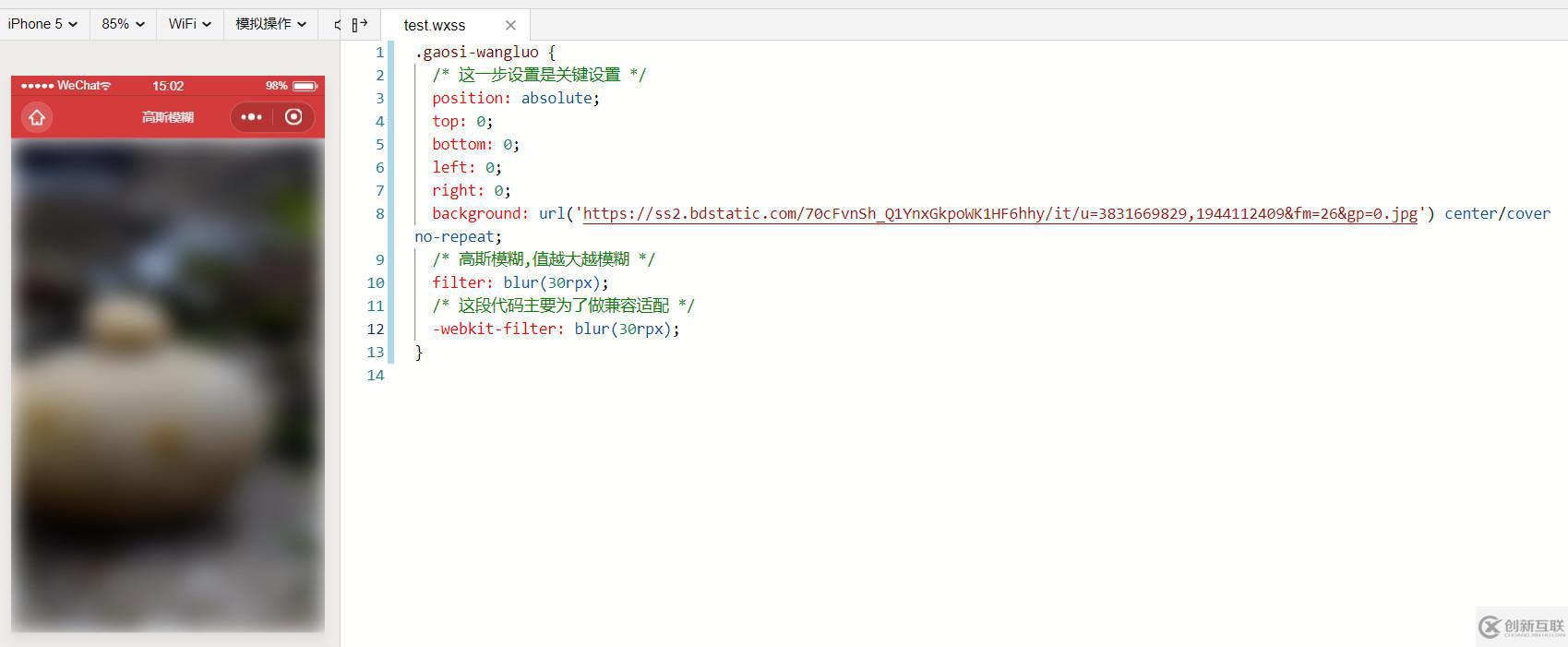
Task: Click the blurred image preview in simulator
Action: [168, 385]
